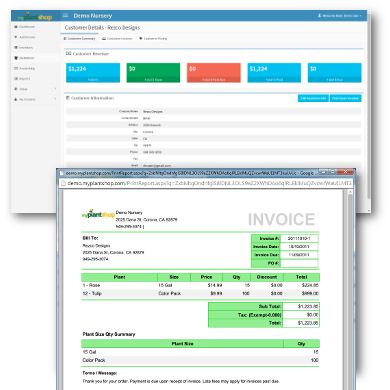Image resolution: width=390 pixels, height=390 pixels.
Task: Toggle the hamburger menu beside Demo Nursery
Action: (x=65, y=15)
